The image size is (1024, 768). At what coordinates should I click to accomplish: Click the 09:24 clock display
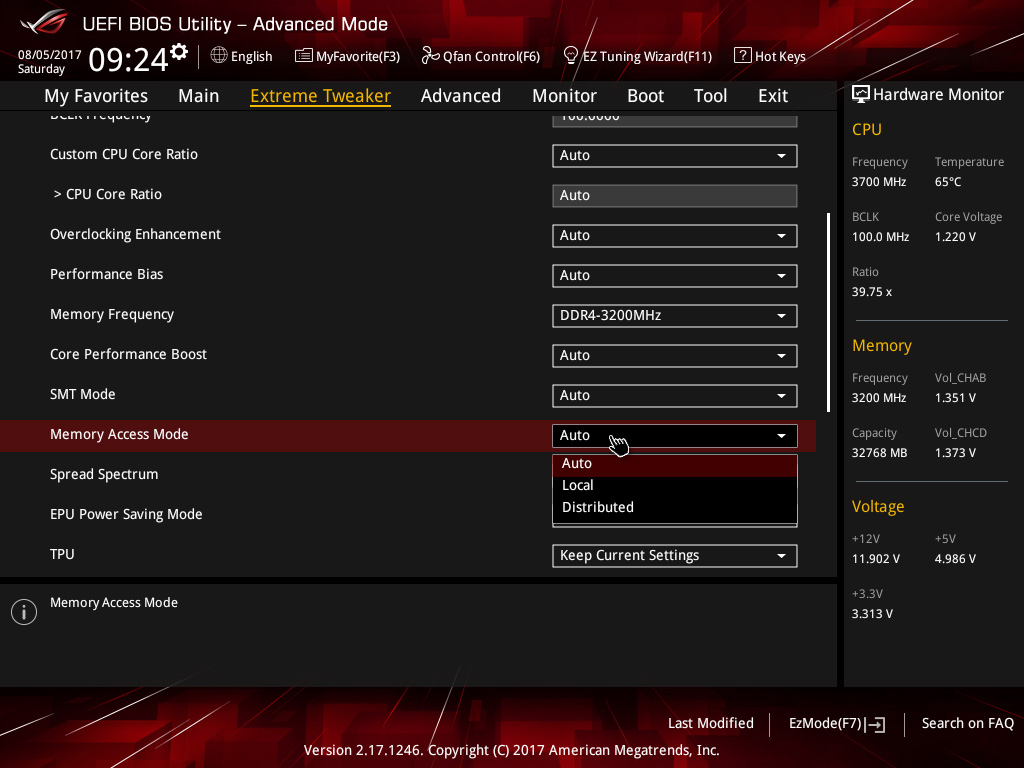(x=129, y=60)
